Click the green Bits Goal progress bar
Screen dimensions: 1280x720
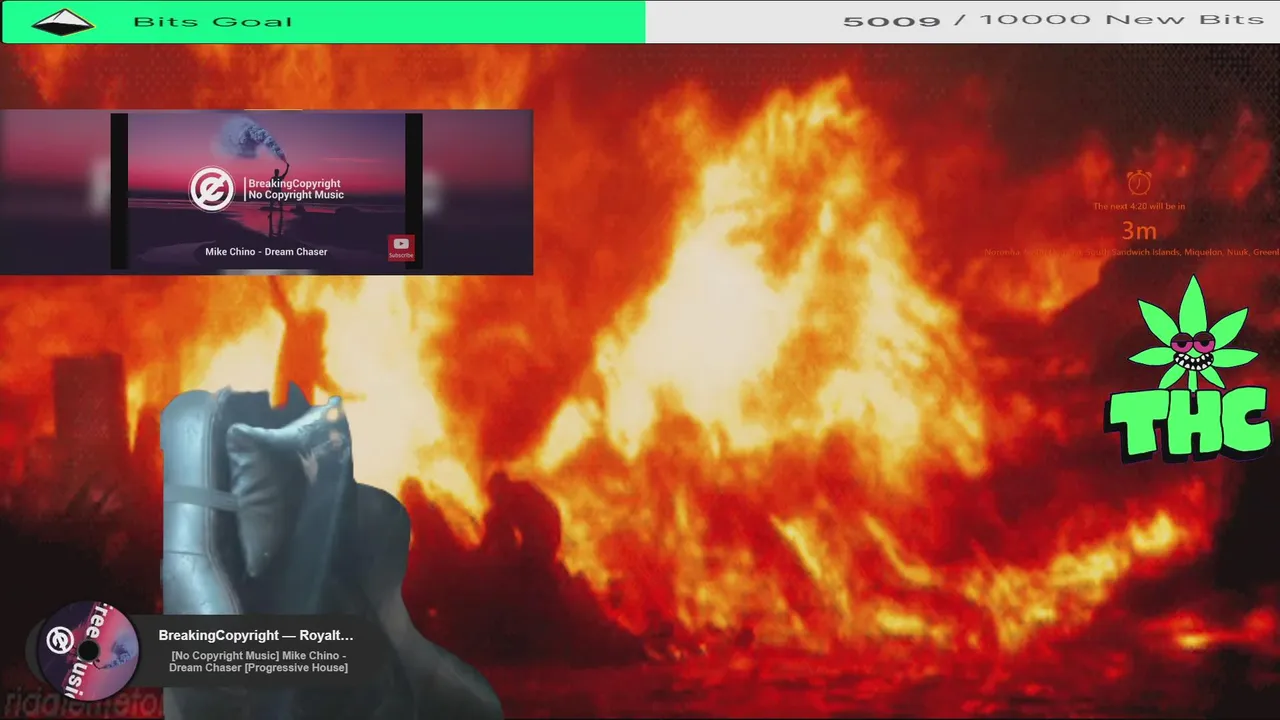coord(323,22)
